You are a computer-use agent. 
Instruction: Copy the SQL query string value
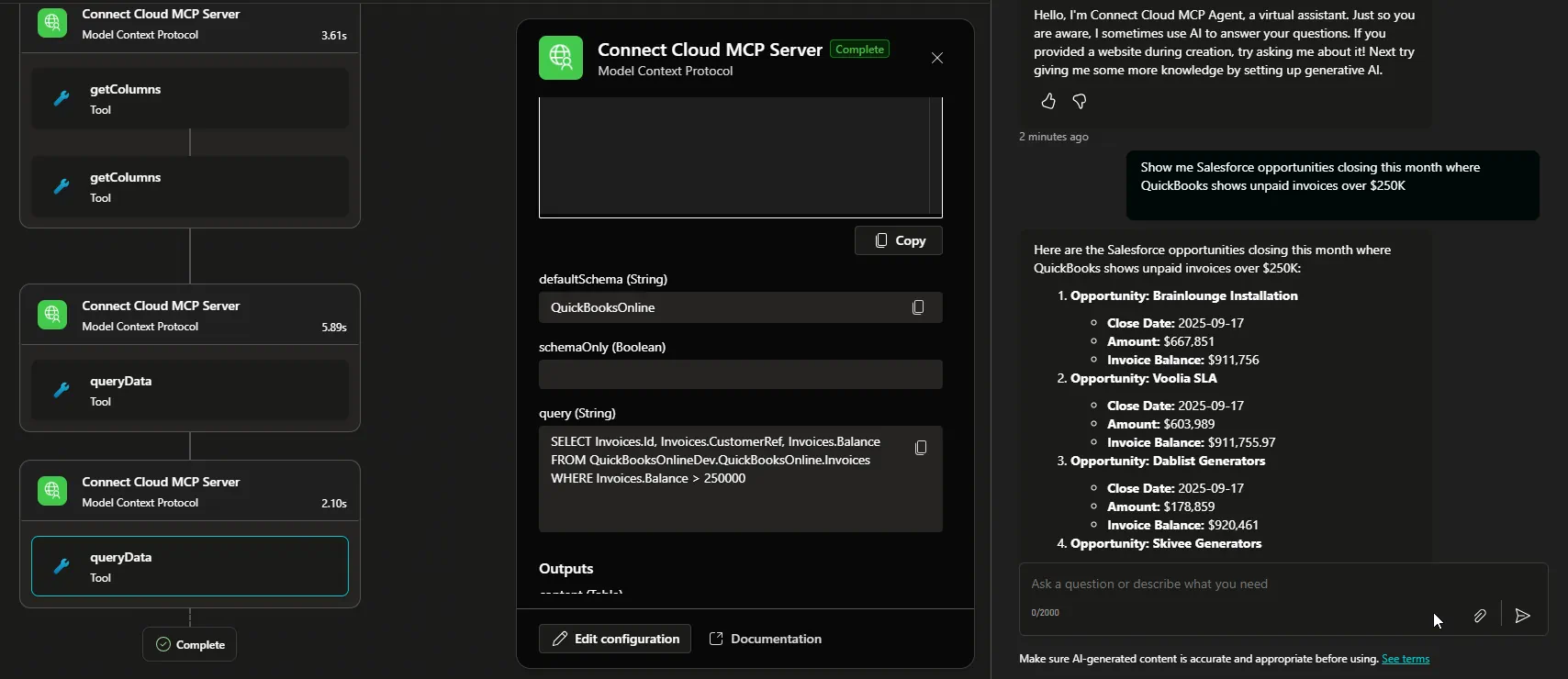pos(921,448)
